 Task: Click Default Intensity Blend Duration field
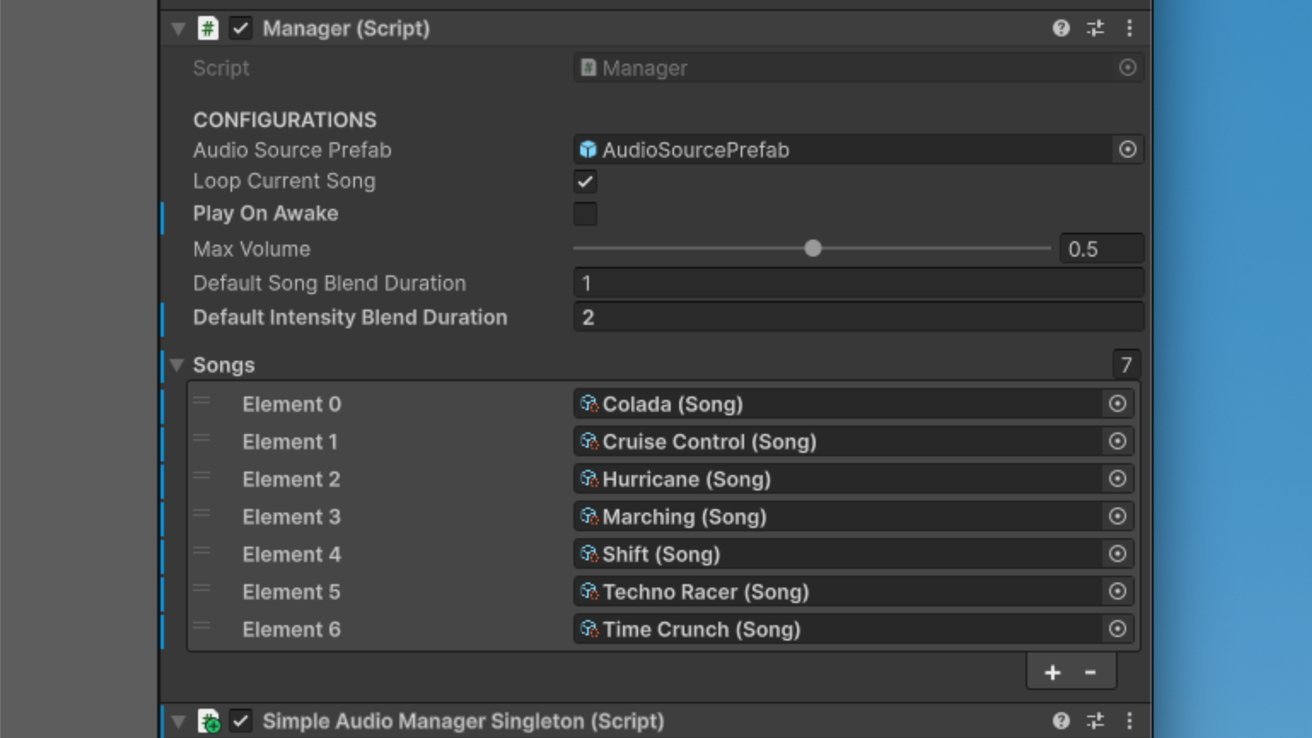[858, 318]
